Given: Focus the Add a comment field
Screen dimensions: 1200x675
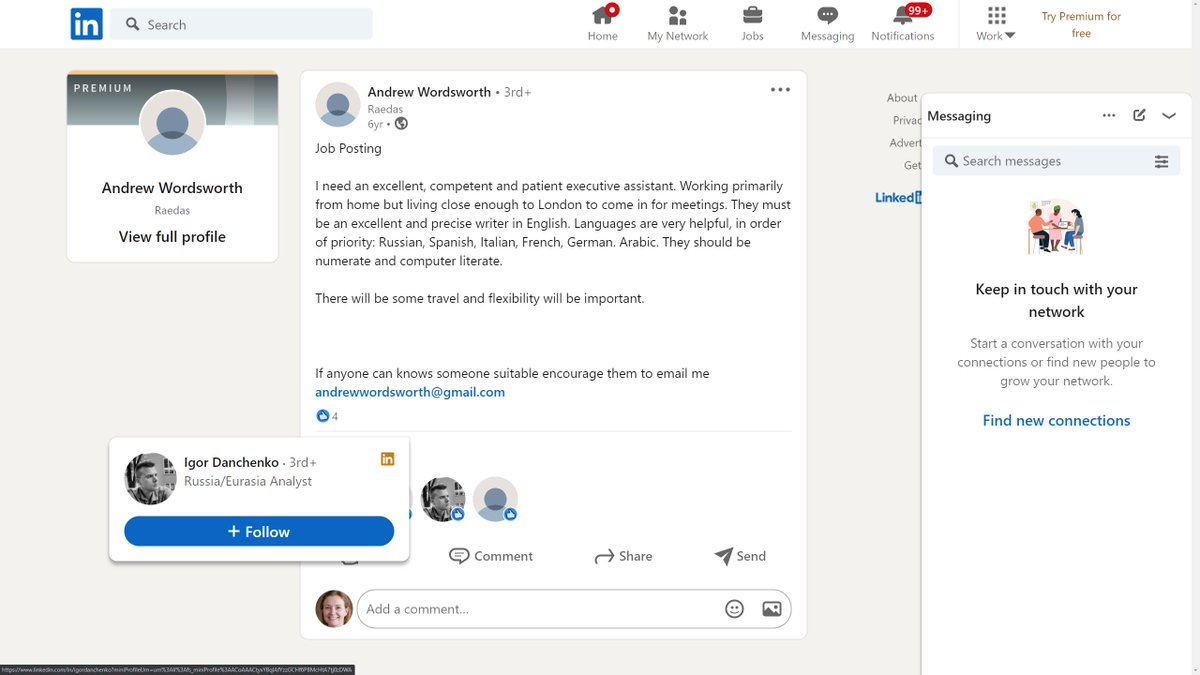Looking at the screenshot, I should (x=573, y=609).
